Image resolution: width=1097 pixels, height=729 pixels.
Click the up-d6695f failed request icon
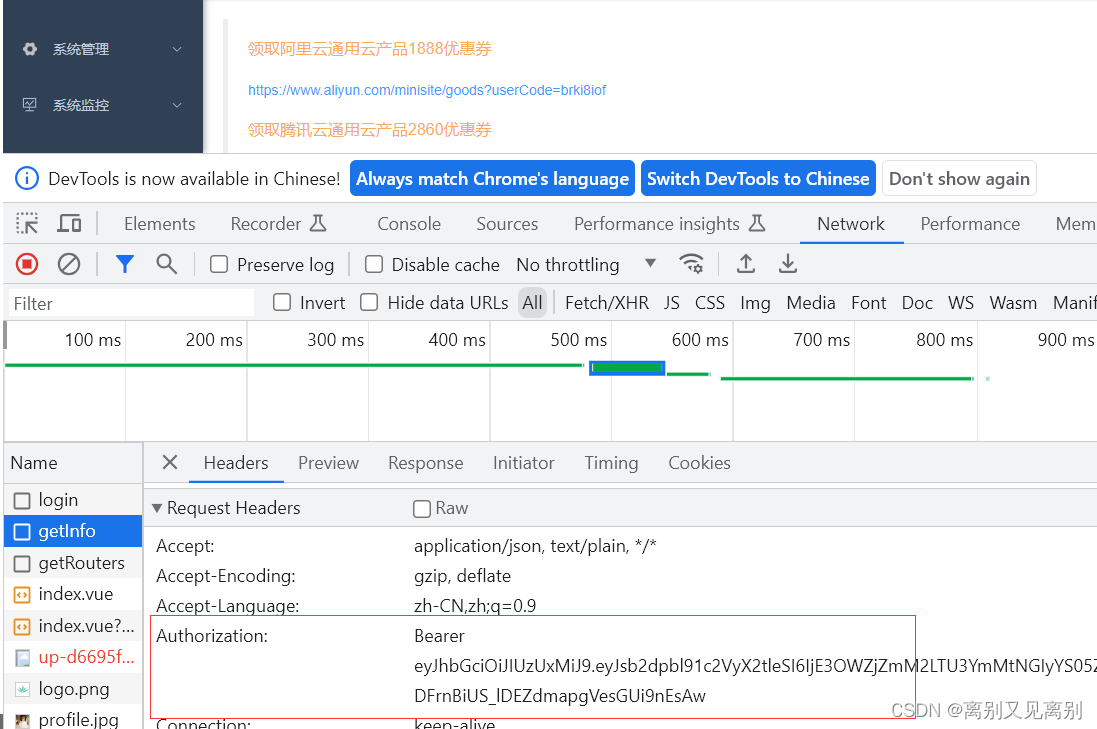[x=22, y=658]
